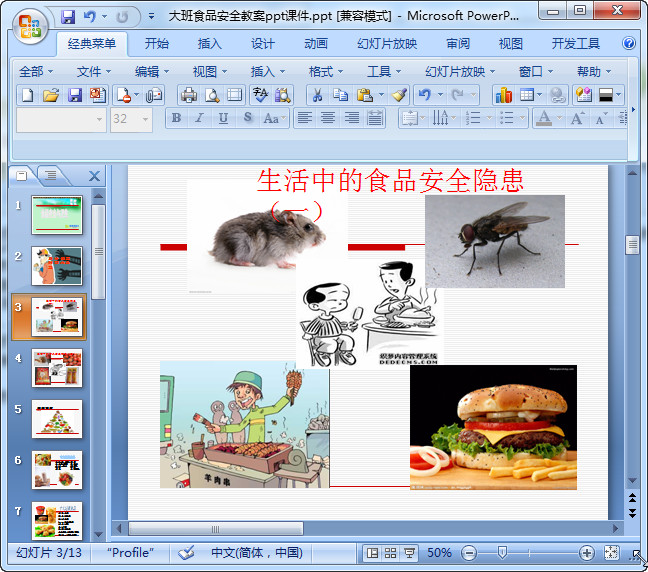648x572 pixels.
Task: Customize Quick Access Toolbar dropdown arrow
Action: [x=152, y=17]
